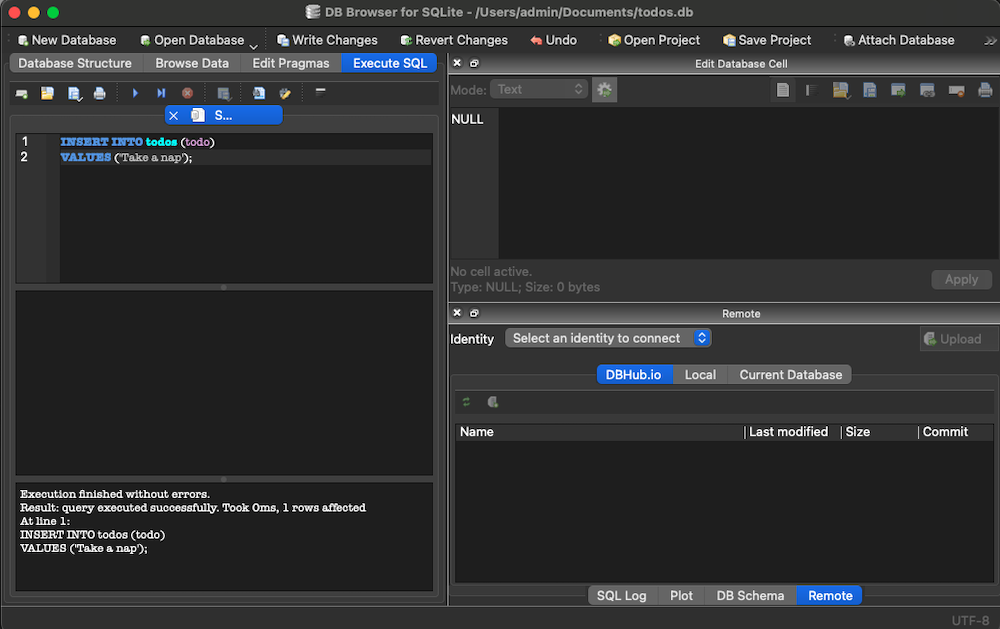Screen dimensions: 1000x629
Task: Select the DB Schema bottom tab
Action: point(750,595)
